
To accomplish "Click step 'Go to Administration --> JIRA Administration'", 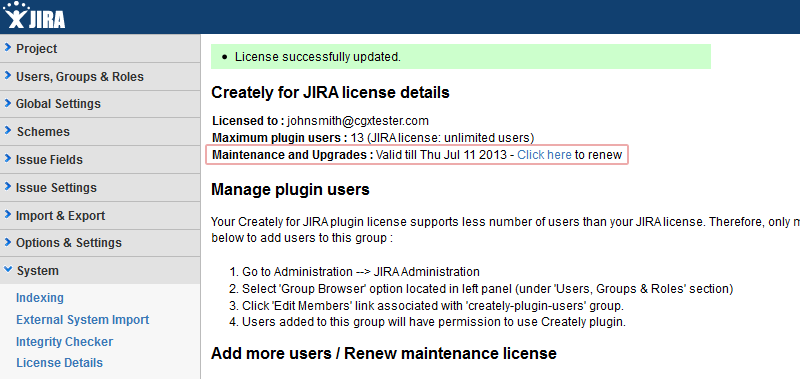I will 361,272.
